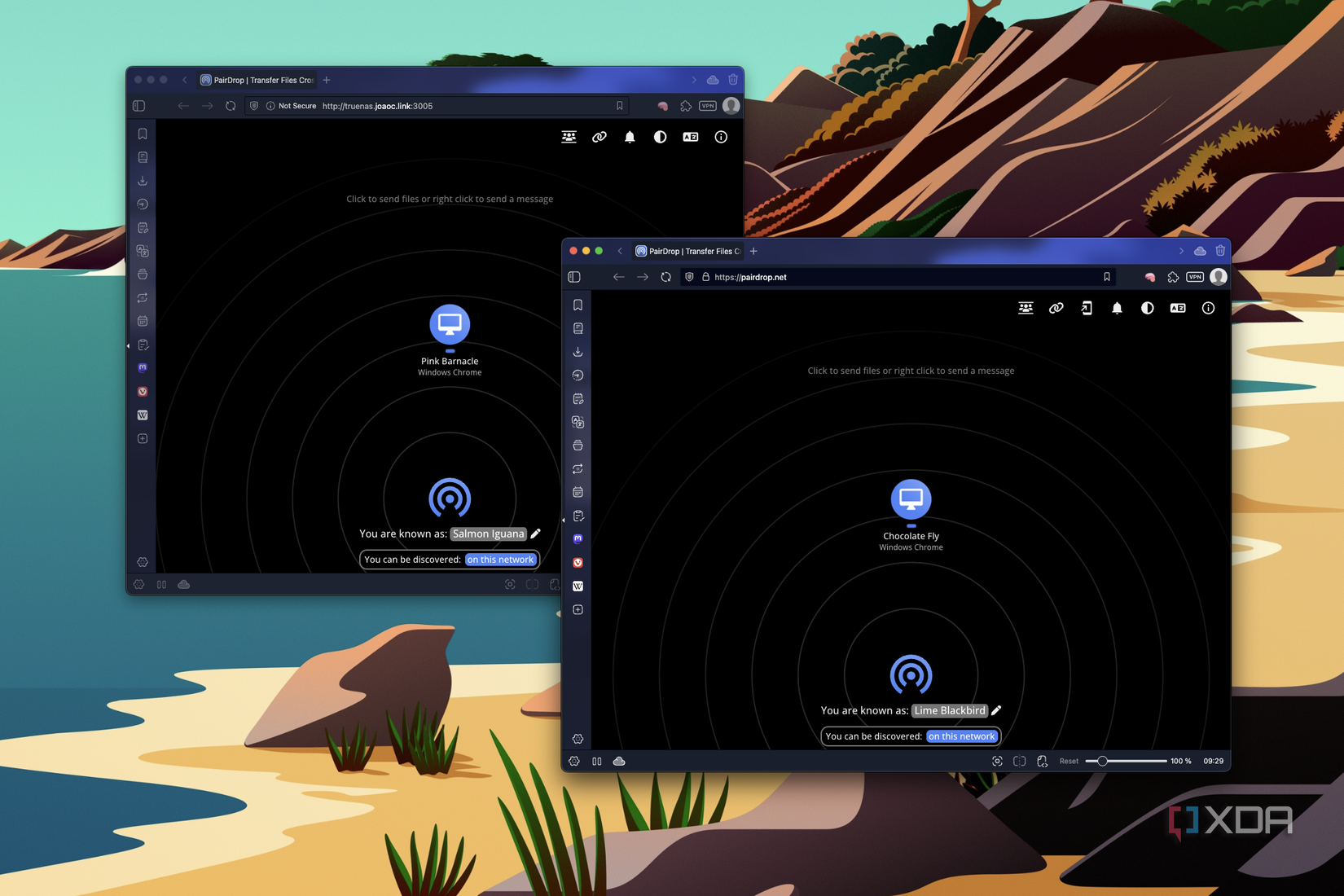
Task: Open PairDrop's about info icon
Action: [1208, 308]
